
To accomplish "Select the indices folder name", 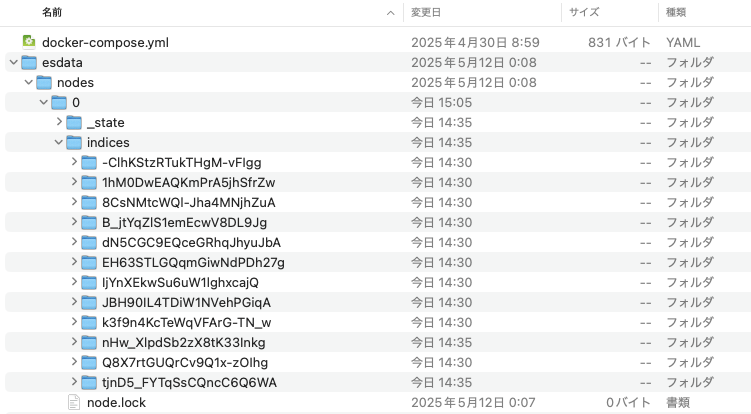I will [x=108, y=143].
